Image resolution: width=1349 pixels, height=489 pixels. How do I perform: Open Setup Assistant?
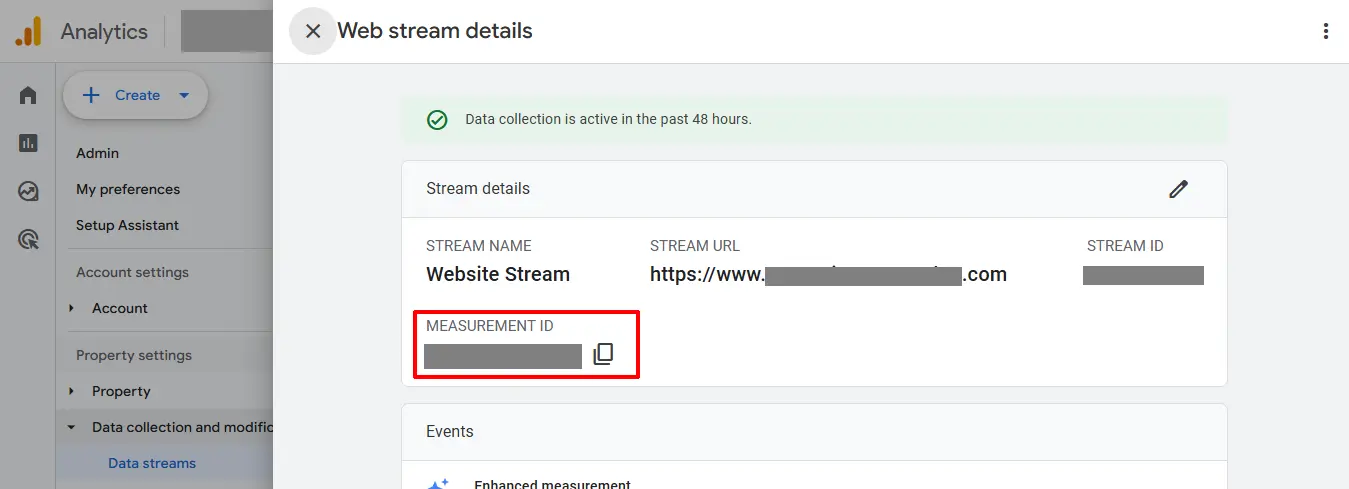click(127, 225)
